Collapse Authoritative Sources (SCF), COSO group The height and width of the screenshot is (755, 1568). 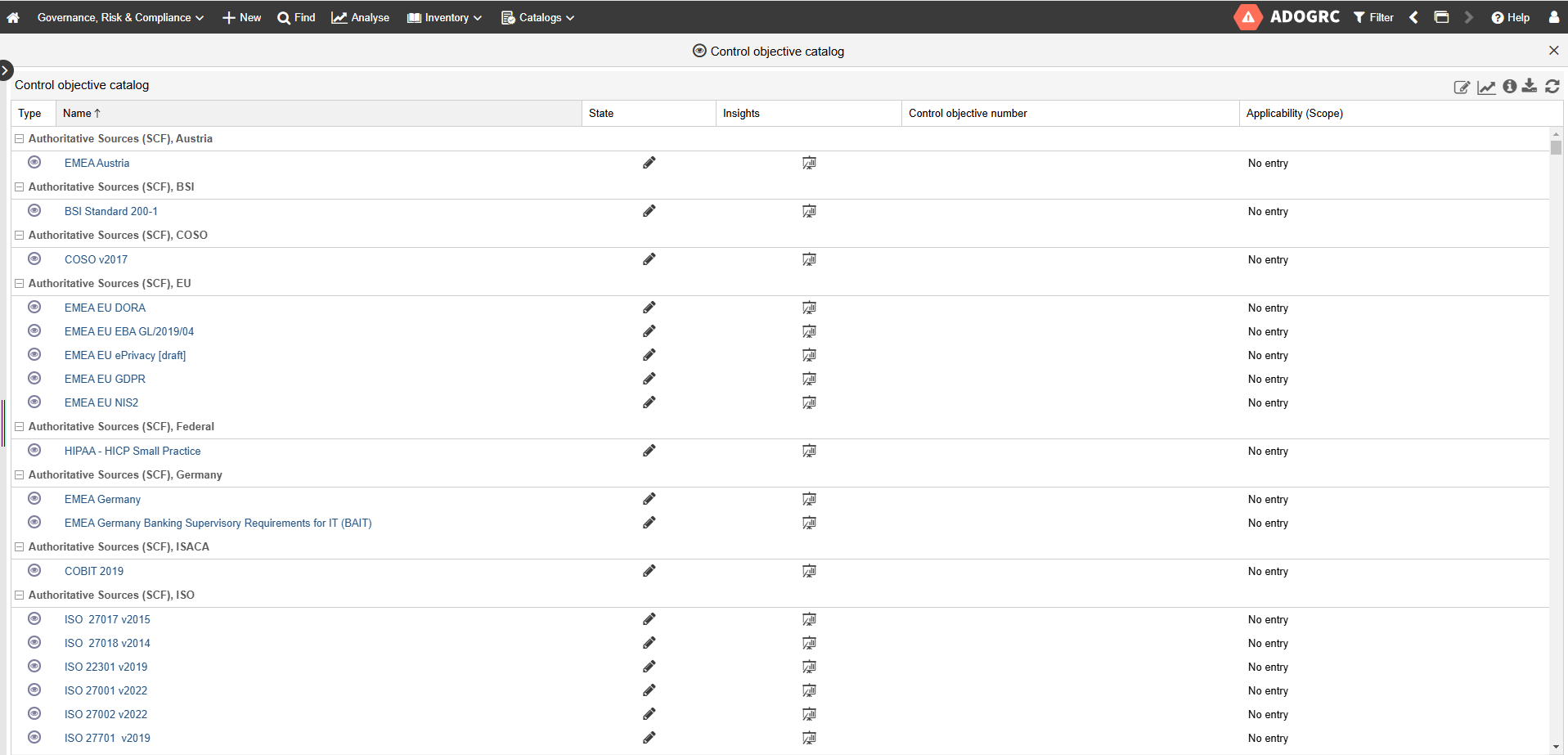(x=19, y=236)
